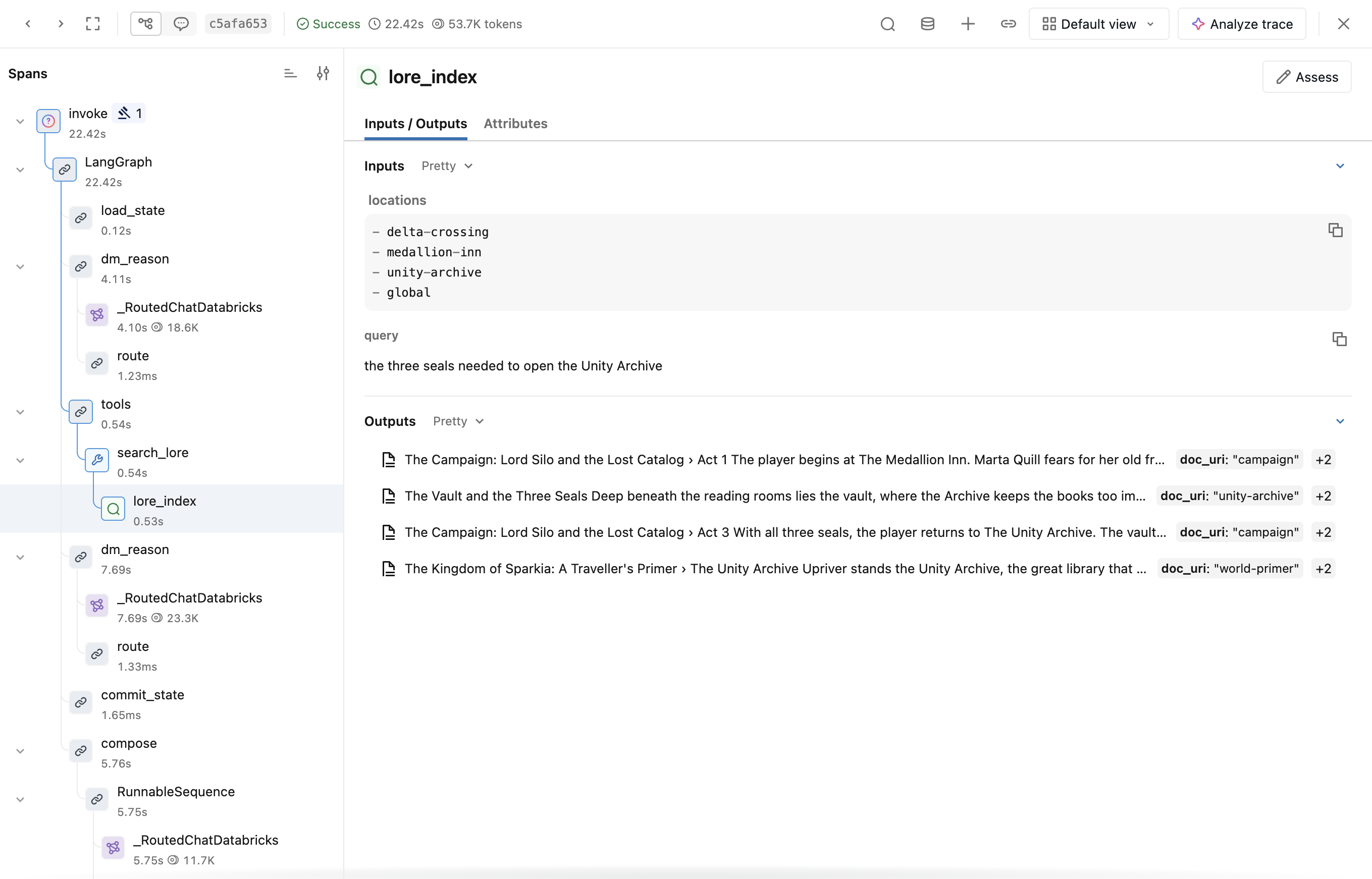Collapse the LangGraph span chevron
1372x879 pixels.
pyautogui.click(x=20, y=170)
